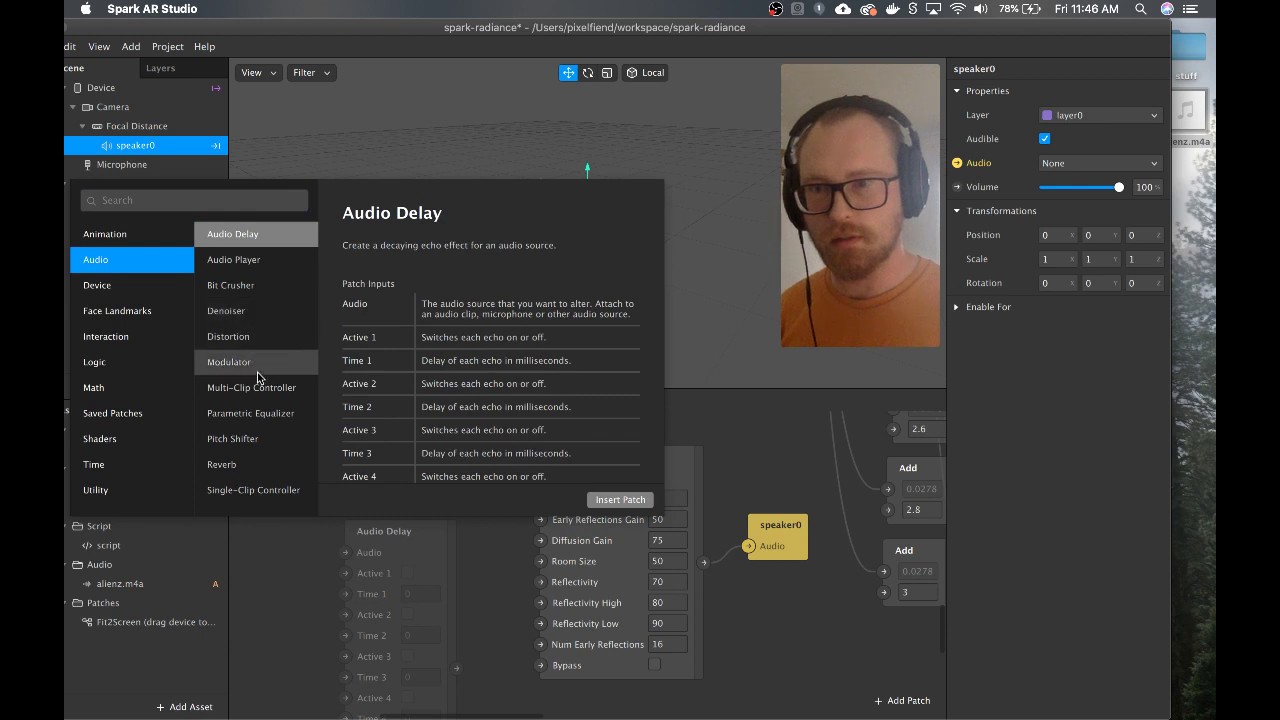Viewport: 1280px width, 720px height.
Task: Click the speaker0 speaker icon
Action: pos(107,146)
